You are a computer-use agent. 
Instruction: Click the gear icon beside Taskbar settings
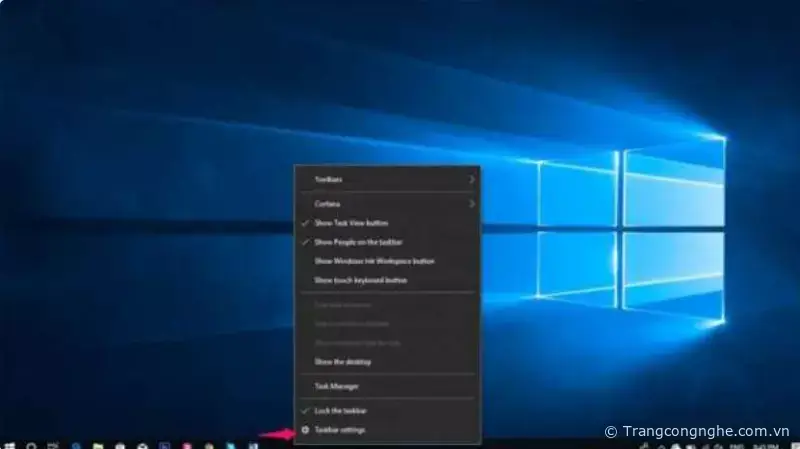pos(305,430)
